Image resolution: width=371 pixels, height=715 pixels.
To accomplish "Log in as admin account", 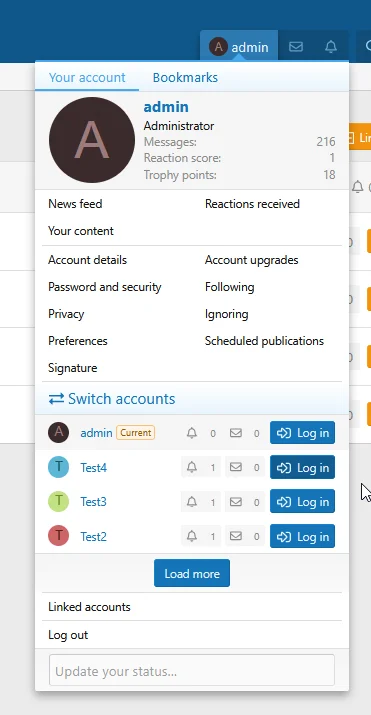I will (x=303, y=432).
